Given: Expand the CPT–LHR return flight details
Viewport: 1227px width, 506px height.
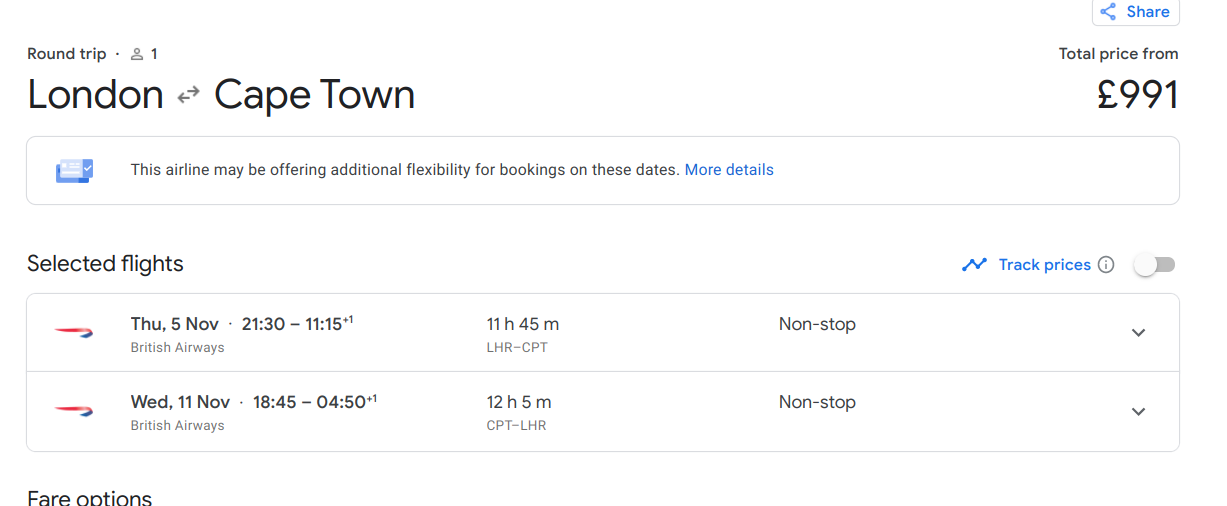Looking at the screenshot, I should pos(1138,412).
